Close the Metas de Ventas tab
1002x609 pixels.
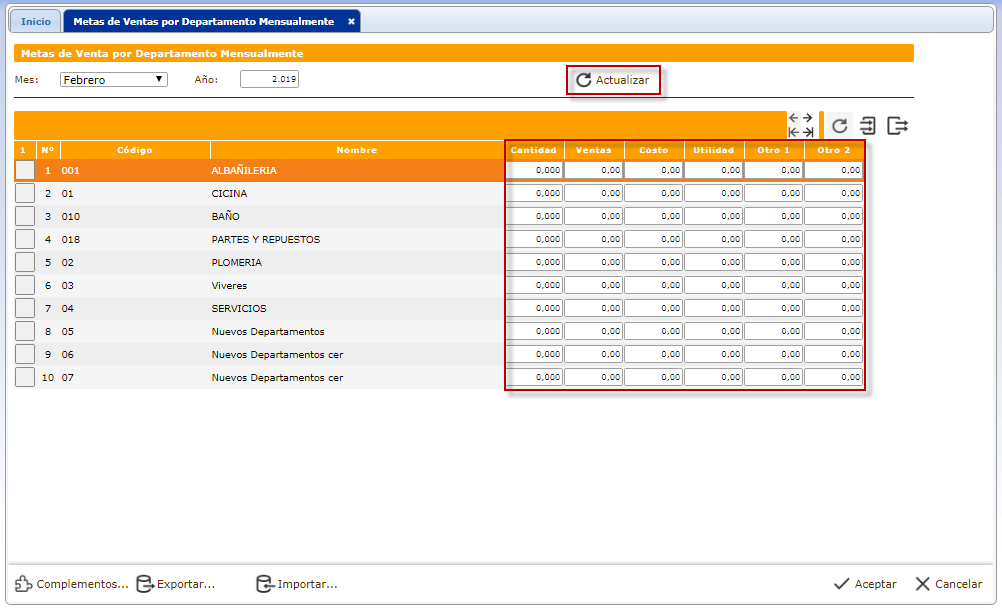click(x=351, y=21)
